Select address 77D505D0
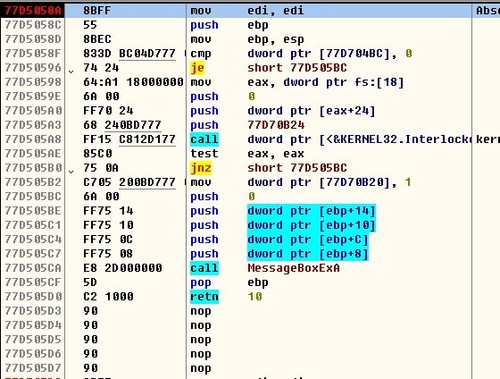Image resolution: width=500 pixels, height=379 pixels. click(33, 297)
